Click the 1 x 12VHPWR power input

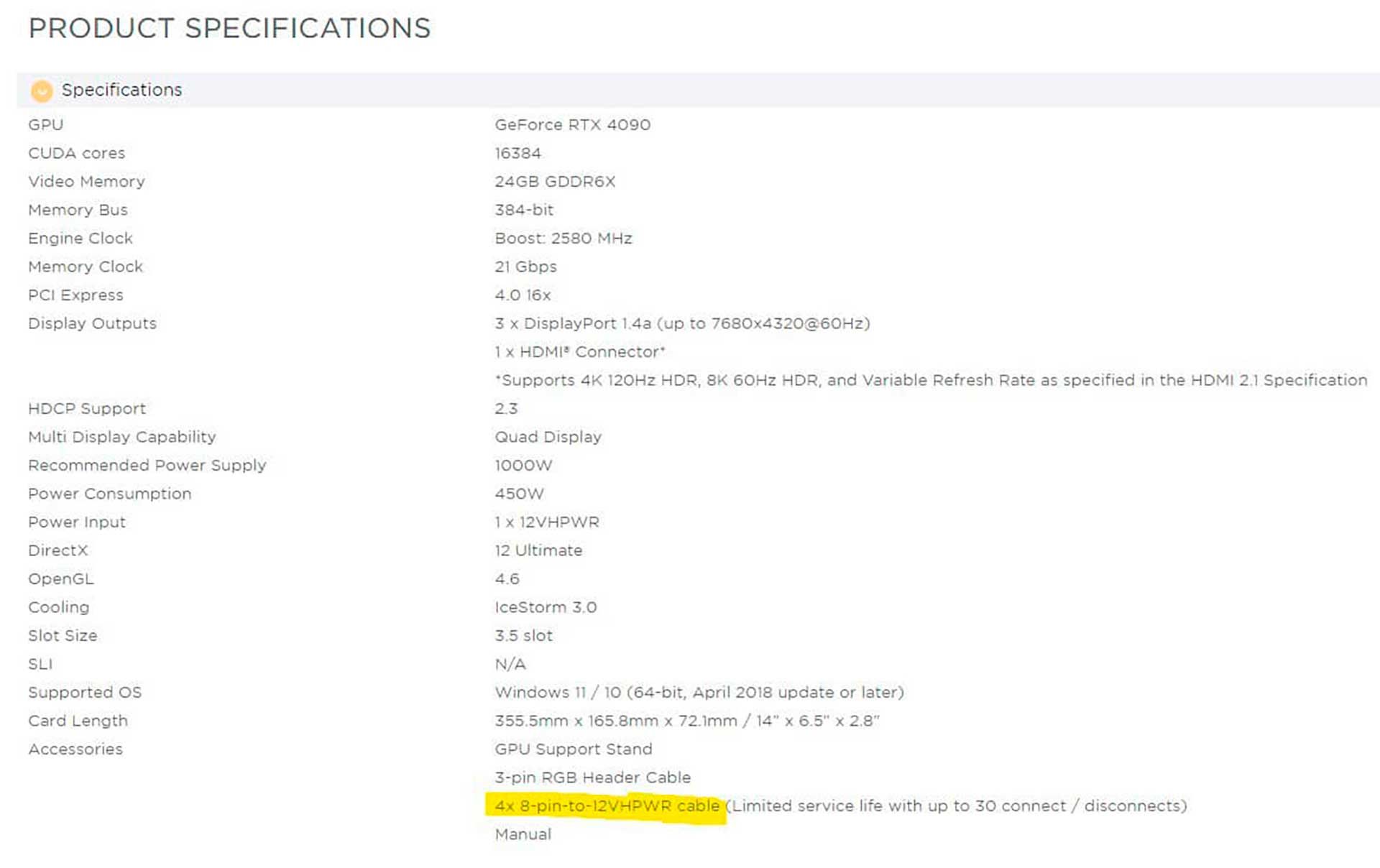click(546, 522)
